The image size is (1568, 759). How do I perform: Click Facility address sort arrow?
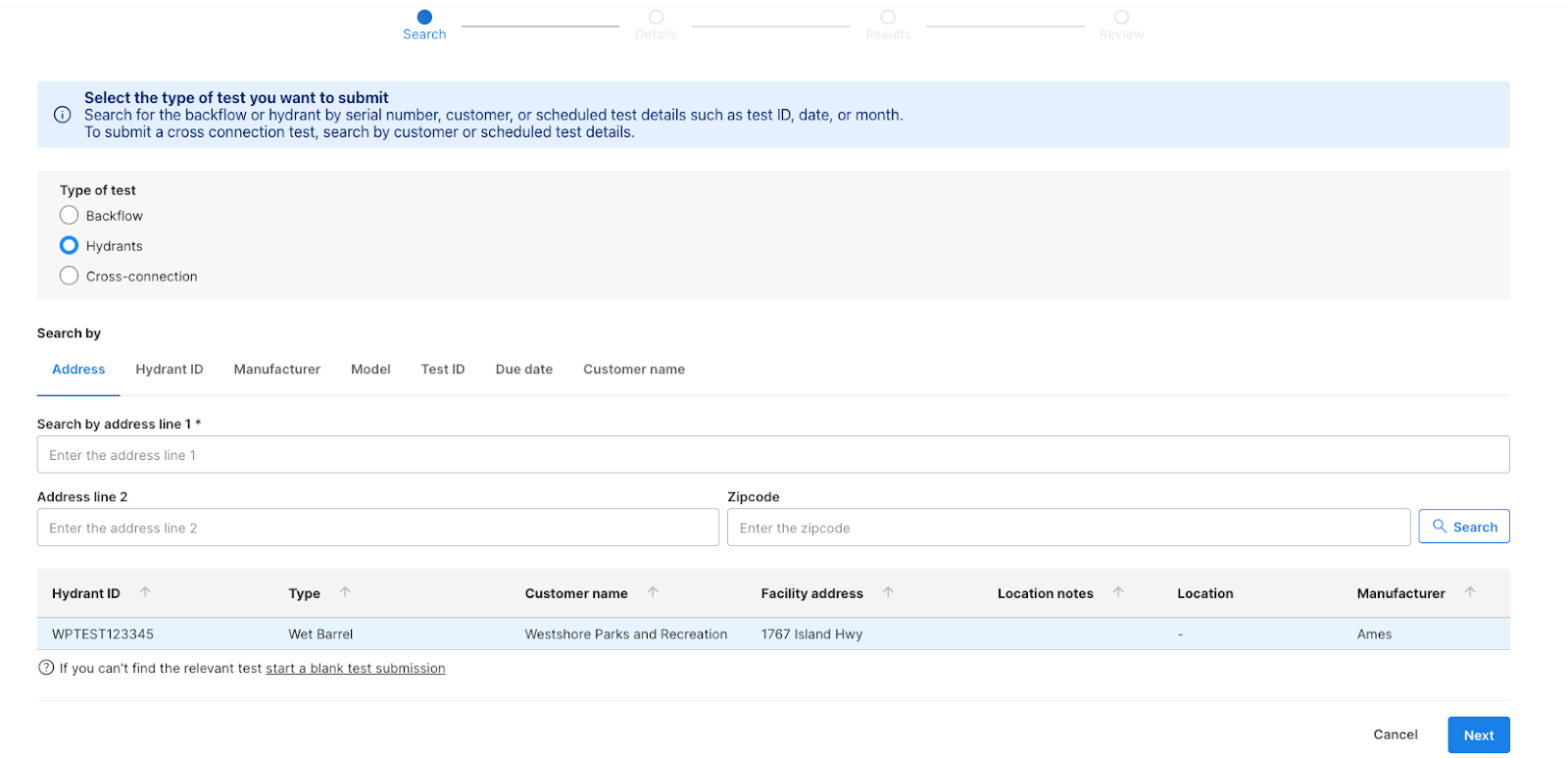coord(888,592)
